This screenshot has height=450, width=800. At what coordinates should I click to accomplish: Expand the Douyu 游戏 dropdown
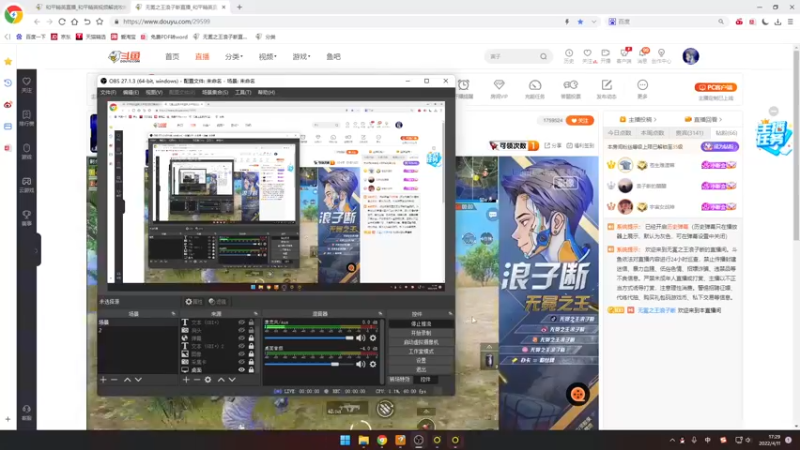click(301, 57)
